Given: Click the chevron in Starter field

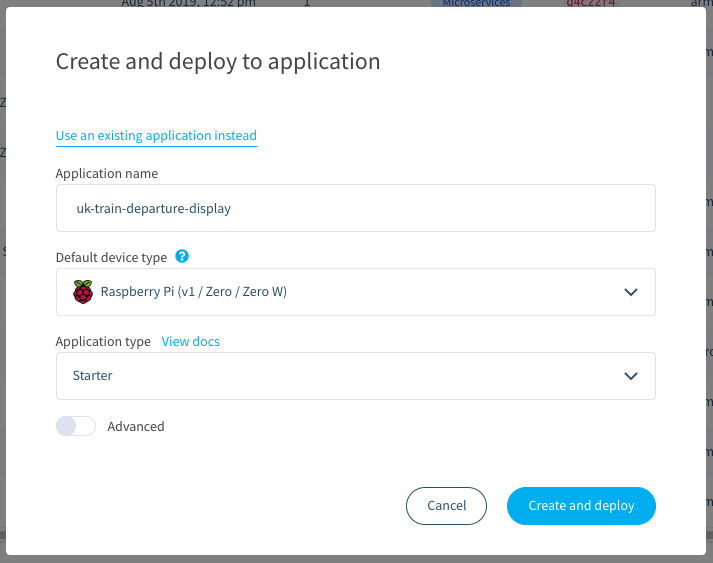Looking at the screenshot, I should [630, 376].
